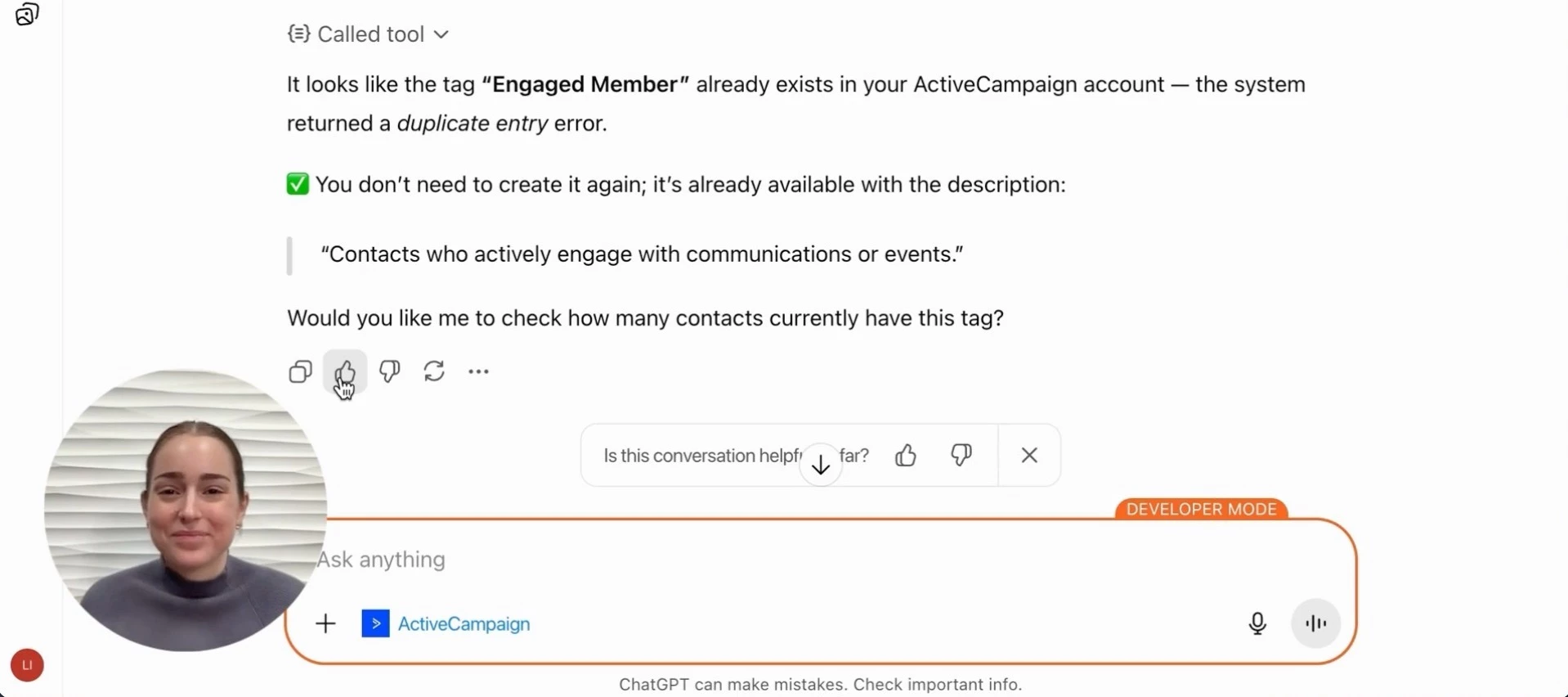
Task: Launch voice mode with waveform button
Action: (x=1315, y=624)
